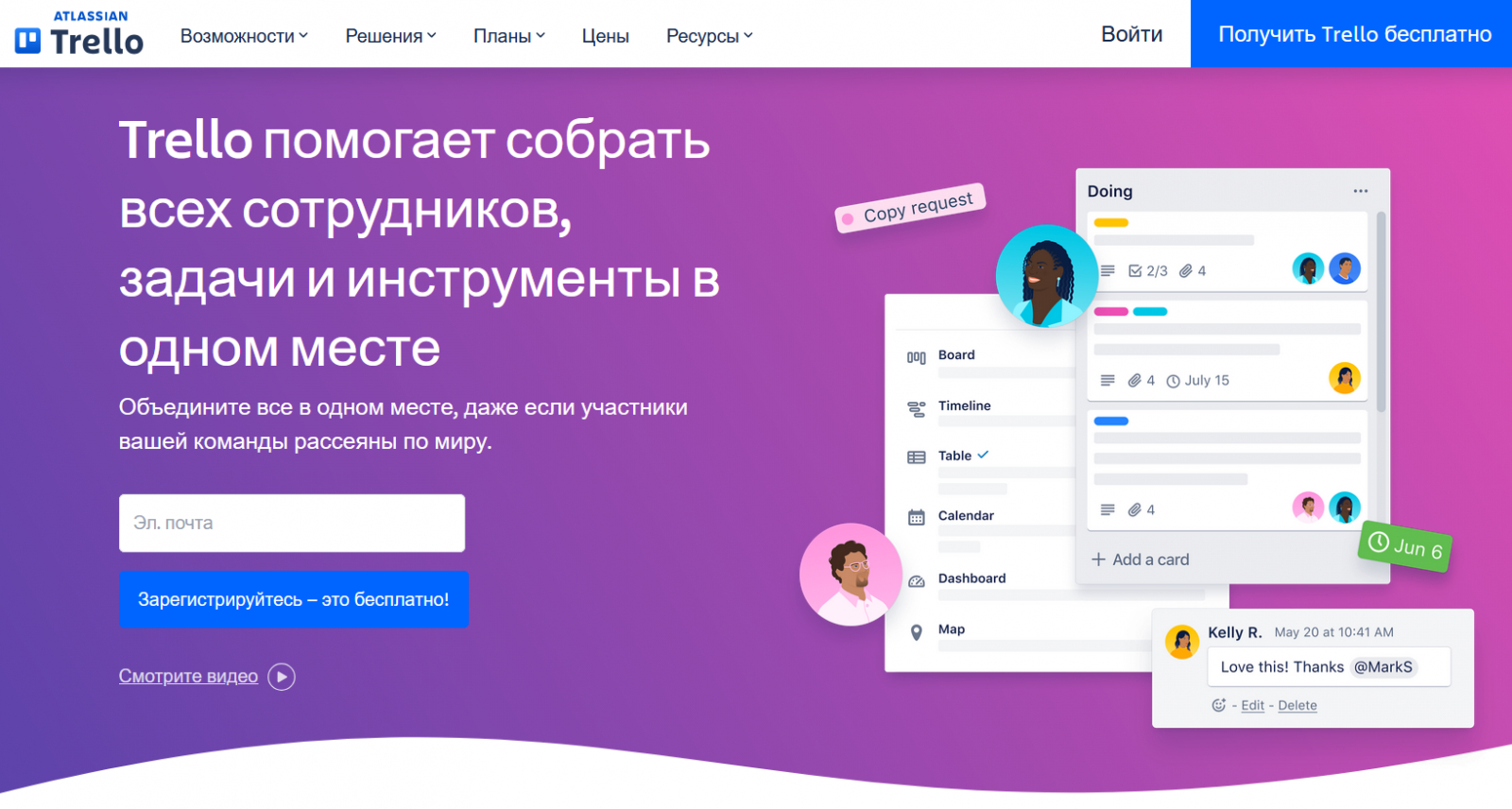Expand the Возможности dropdown menu
1512x809 pixels.
coord(244,36)
